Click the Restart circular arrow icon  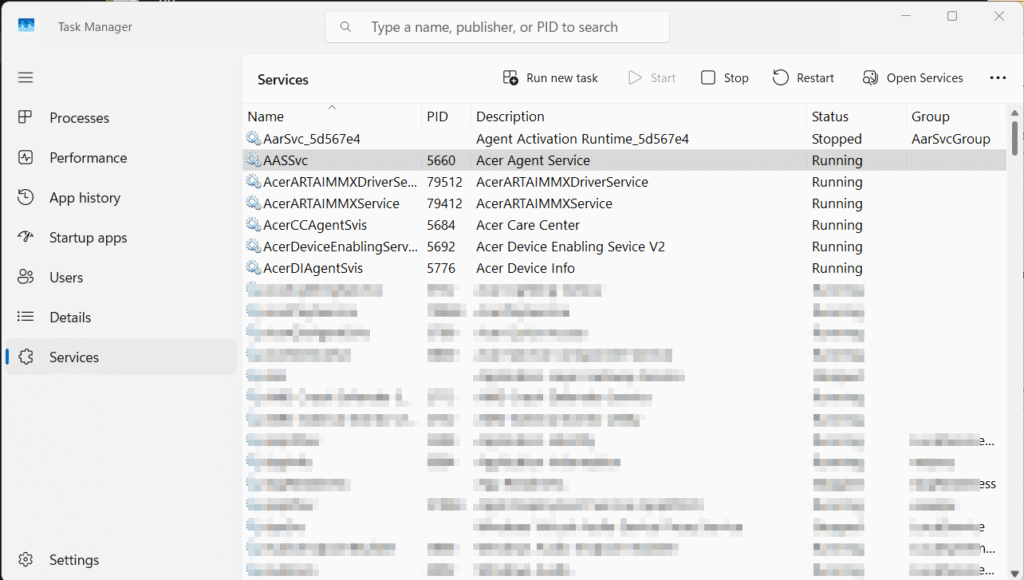[780, 78]
